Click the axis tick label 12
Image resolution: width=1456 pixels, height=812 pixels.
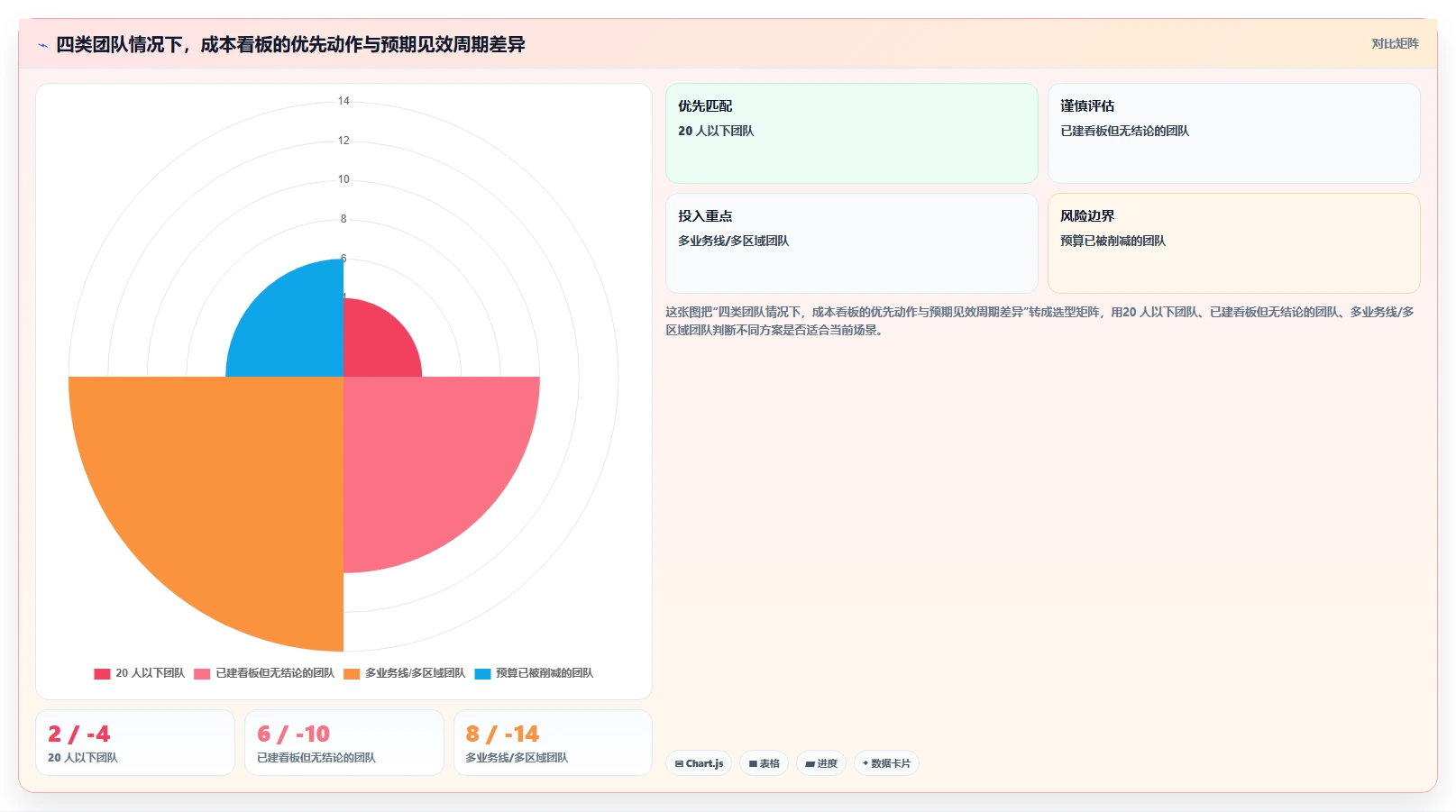pyautogui.click(x=343, y=141)
